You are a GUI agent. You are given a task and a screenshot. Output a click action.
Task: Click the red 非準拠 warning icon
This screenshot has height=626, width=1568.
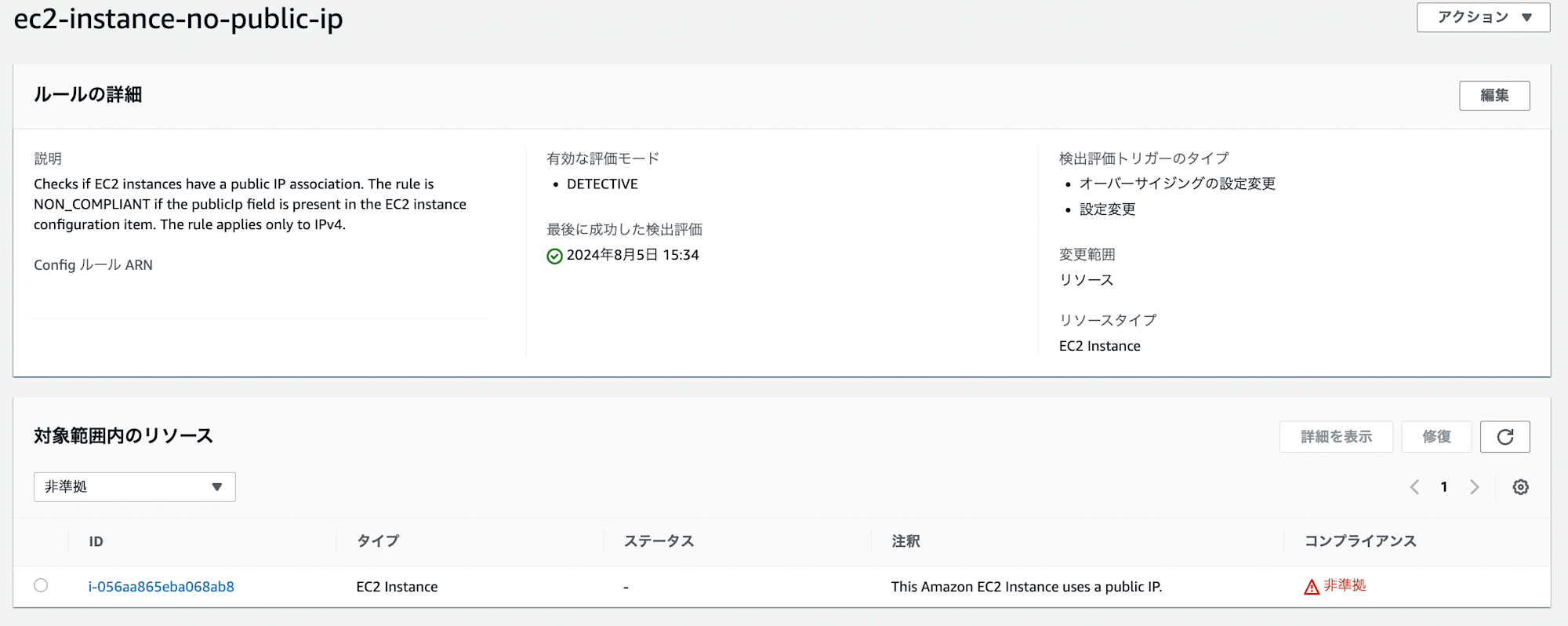point(1312,587)
